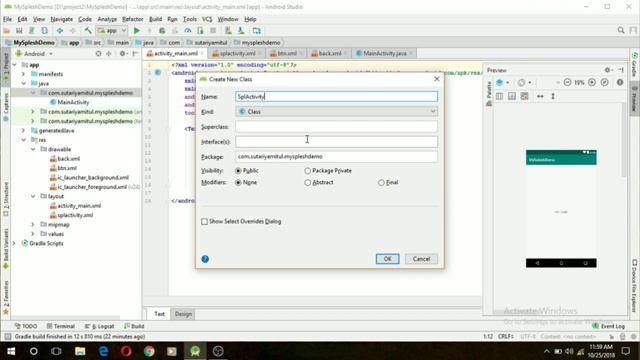The image size is (640, 360).
Task: Open the Terminal tool window
Action: coord(60,326)
